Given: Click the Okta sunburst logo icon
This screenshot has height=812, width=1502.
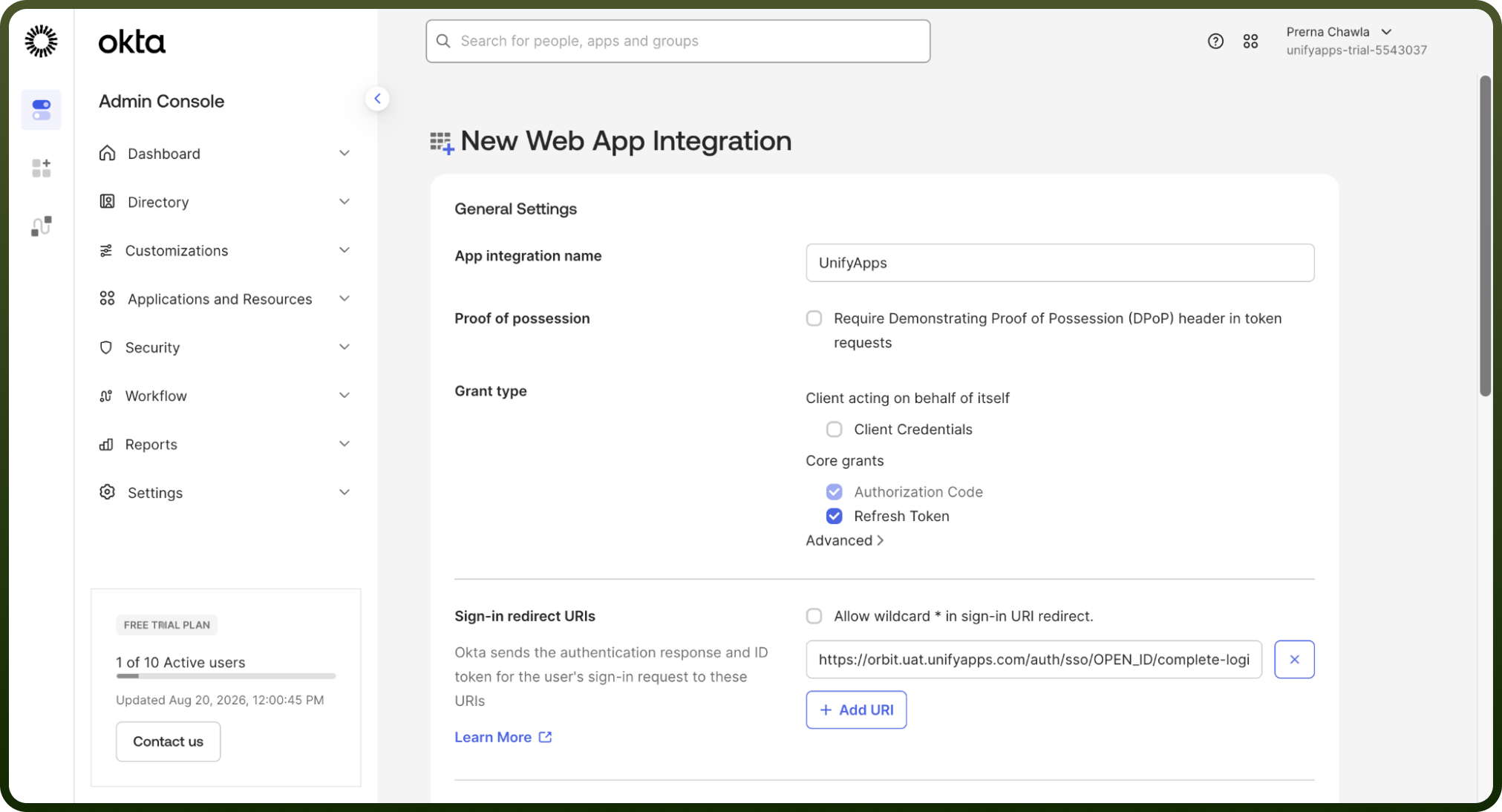Looking at the screenshot, I should 41,41.
